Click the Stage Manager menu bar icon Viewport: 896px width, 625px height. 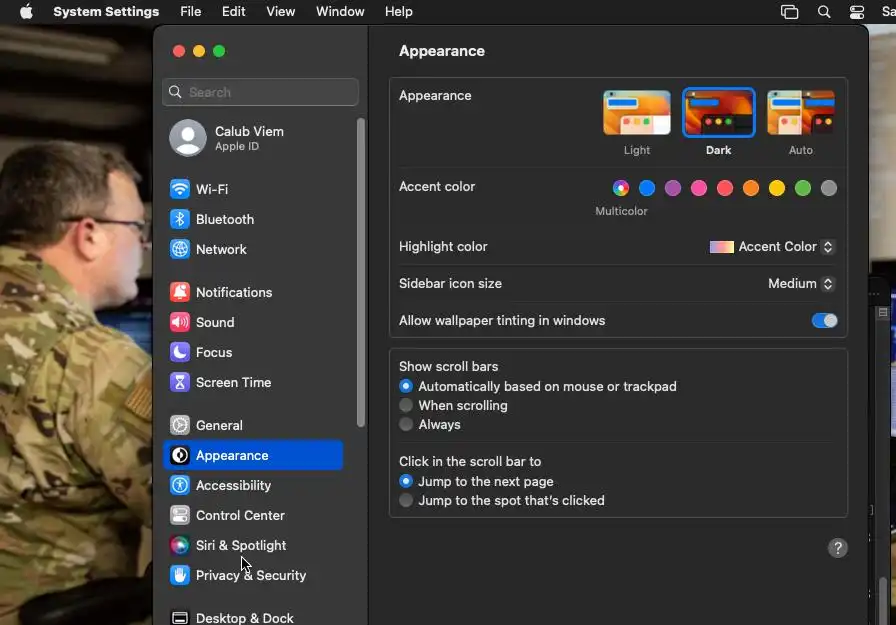click(789, 11)
